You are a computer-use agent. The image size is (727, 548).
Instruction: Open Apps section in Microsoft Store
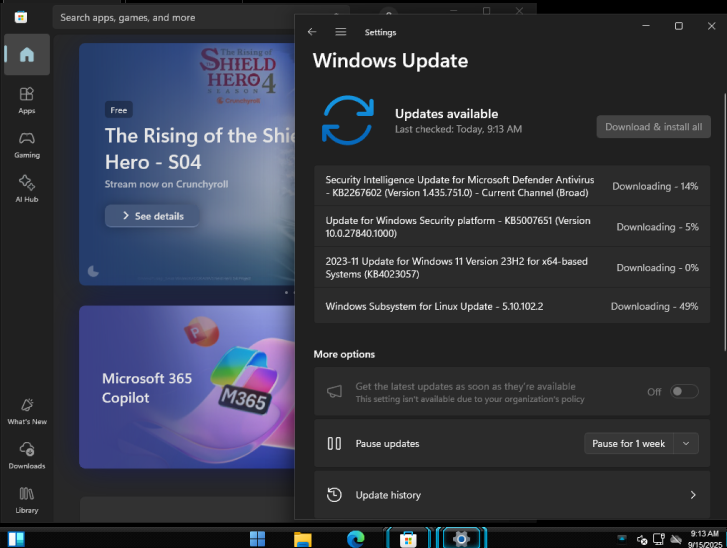[x=27, y=100]
